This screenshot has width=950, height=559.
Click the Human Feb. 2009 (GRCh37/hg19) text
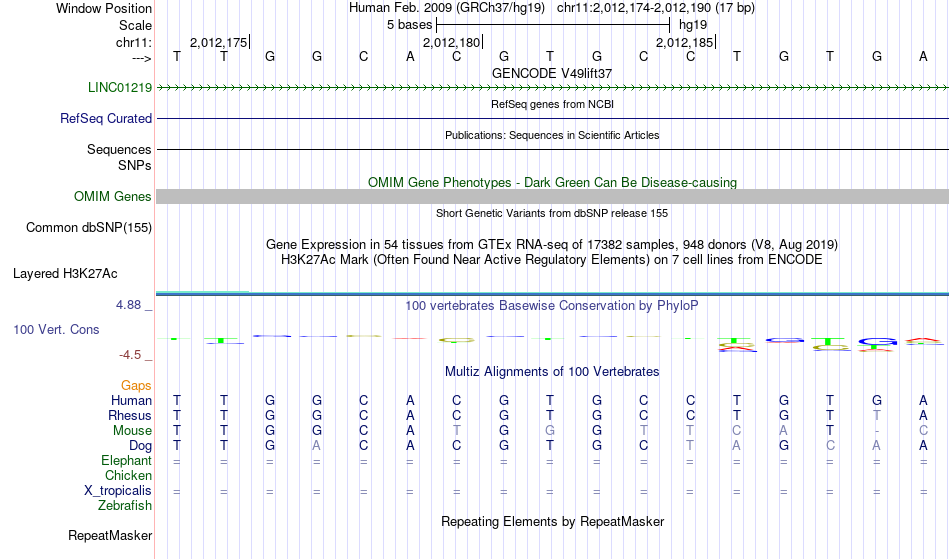point(447,8)
